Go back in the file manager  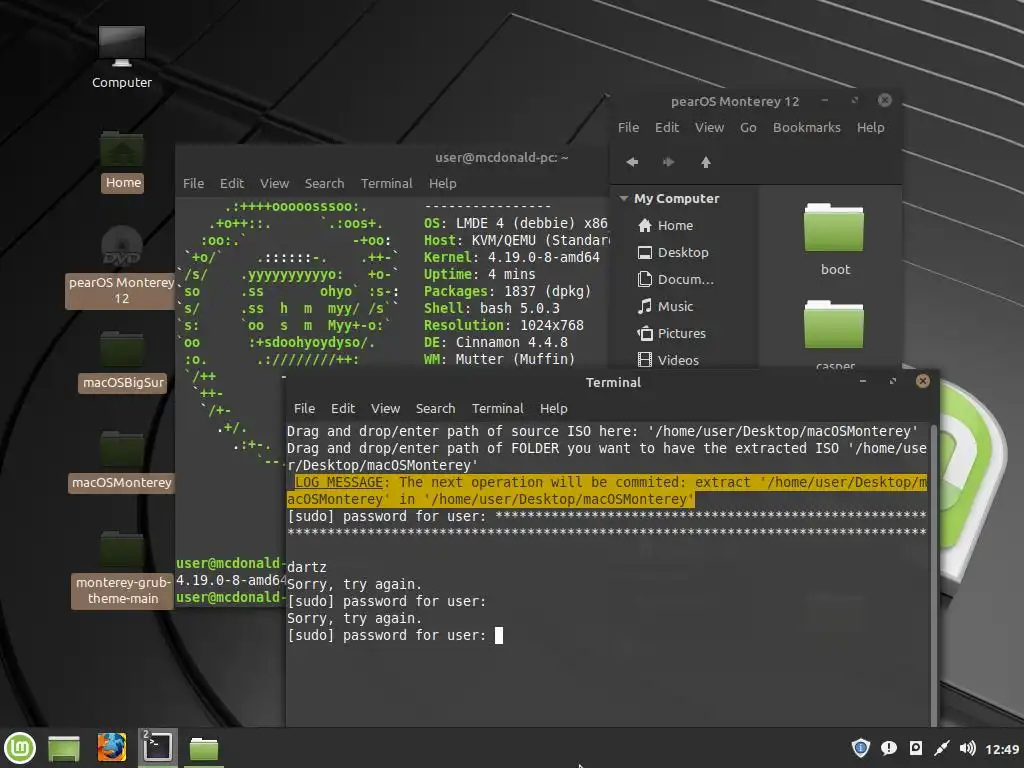[632, 162]
